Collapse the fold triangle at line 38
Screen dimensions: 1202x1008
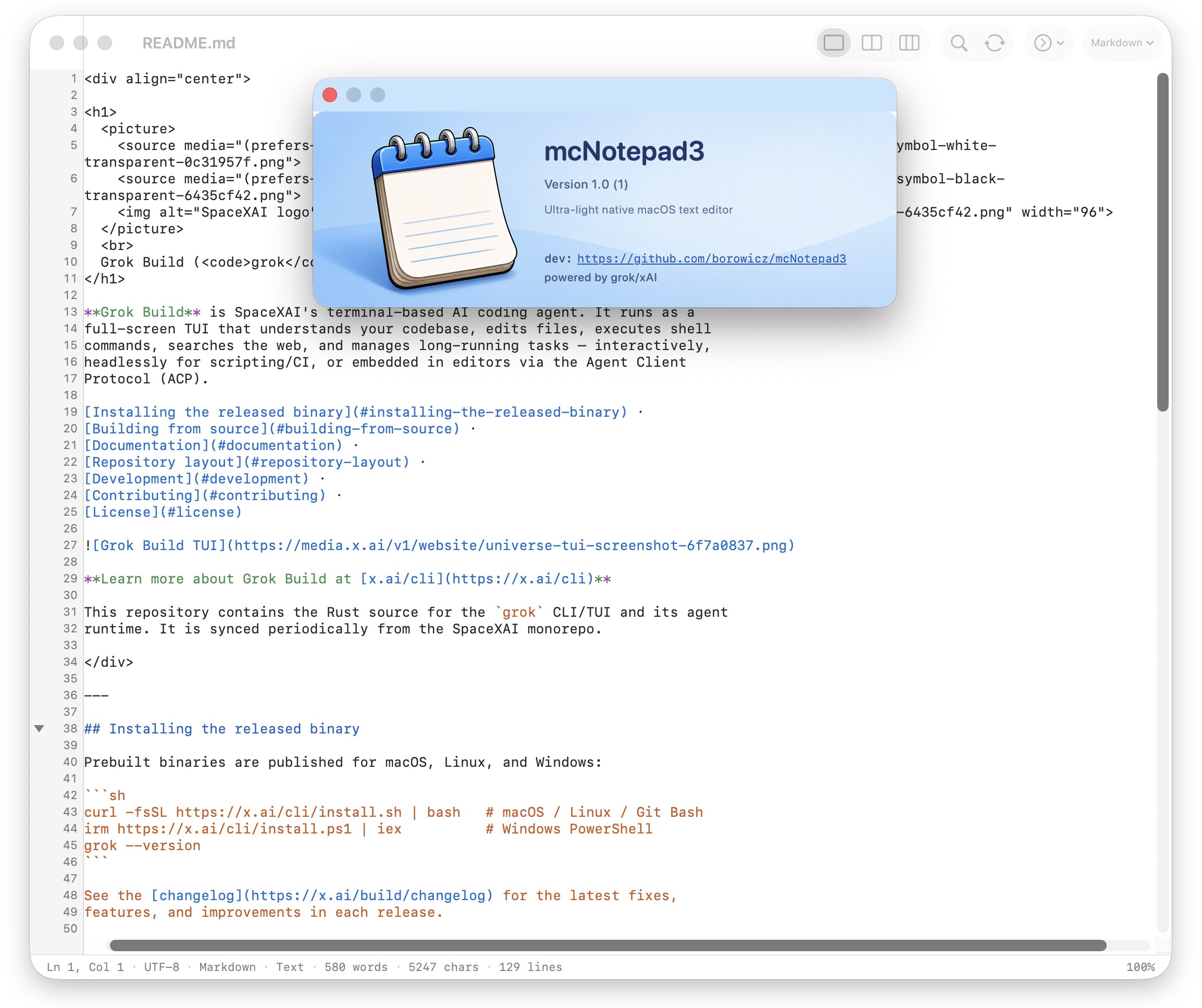tap(39, 729)
